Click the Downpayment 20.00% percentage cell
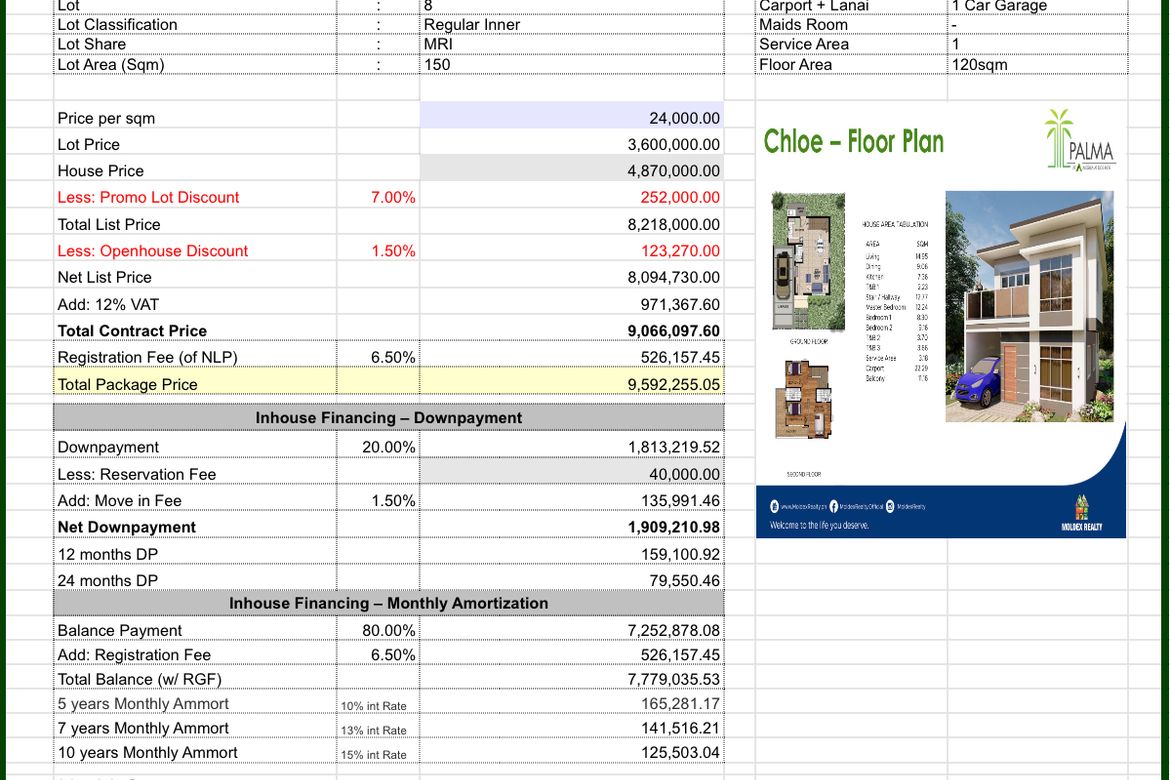Image resolution: width=1170 pixels, height=780 pixels. point(378,446)
